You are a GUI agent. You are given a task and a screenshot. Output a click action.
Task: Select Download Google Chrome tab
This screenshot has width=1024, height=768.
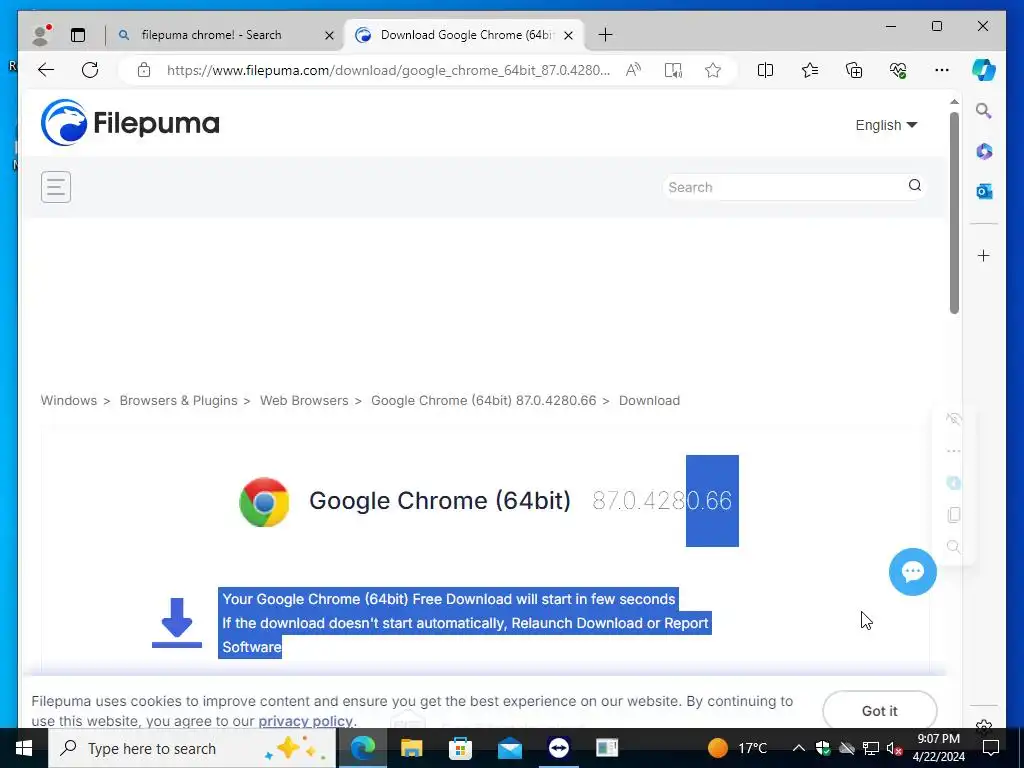(466, 35)
